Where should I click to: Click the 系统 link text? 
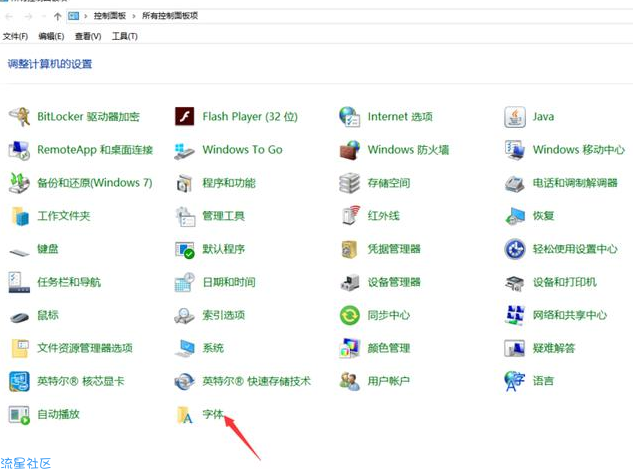pos(213,348)
